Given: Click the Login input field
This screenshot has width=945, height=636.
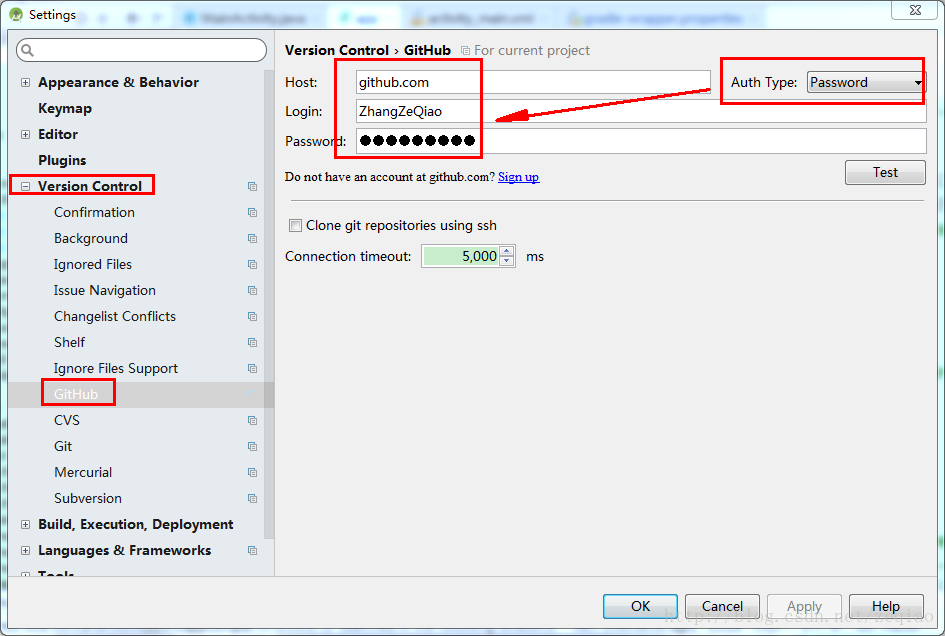Looking at the screenshot, I should (641, 112).
